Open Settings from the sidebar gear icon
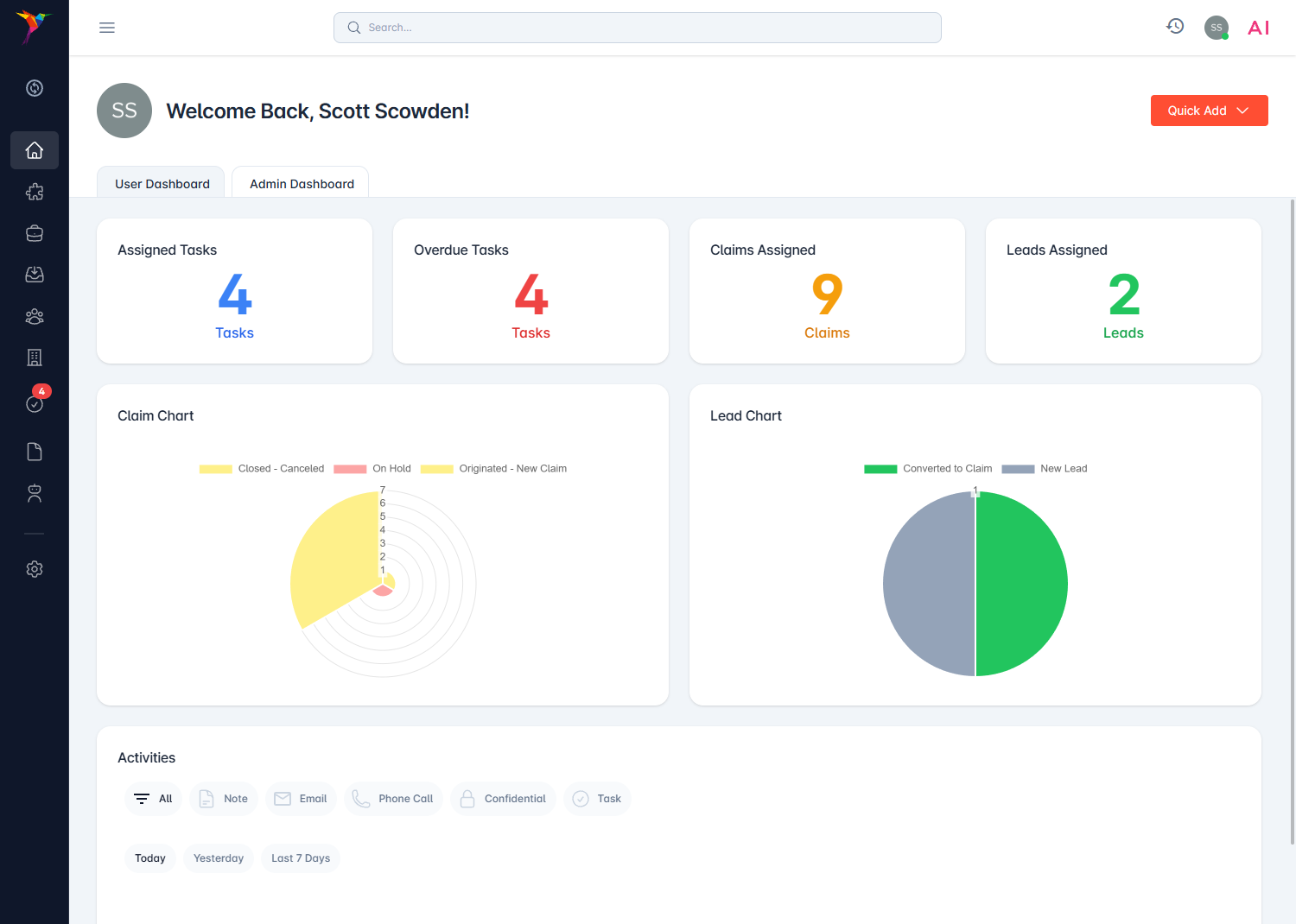1296x924 pixels. (35, 569)
